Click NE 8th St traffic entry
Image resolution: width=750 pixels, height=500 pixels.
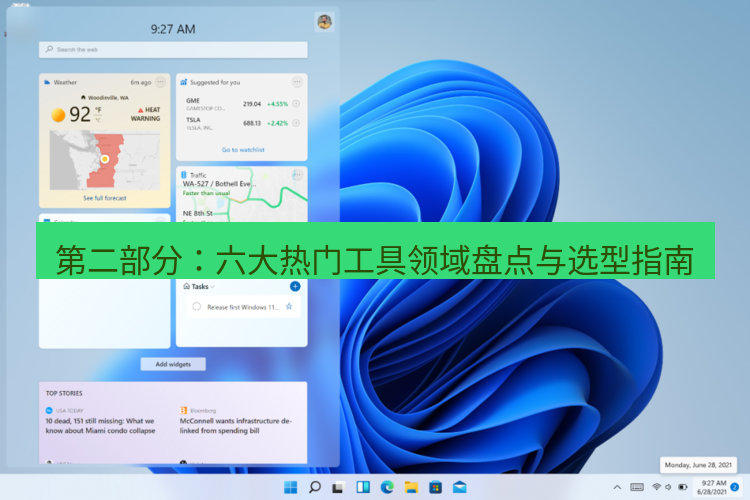coord(198,213)
